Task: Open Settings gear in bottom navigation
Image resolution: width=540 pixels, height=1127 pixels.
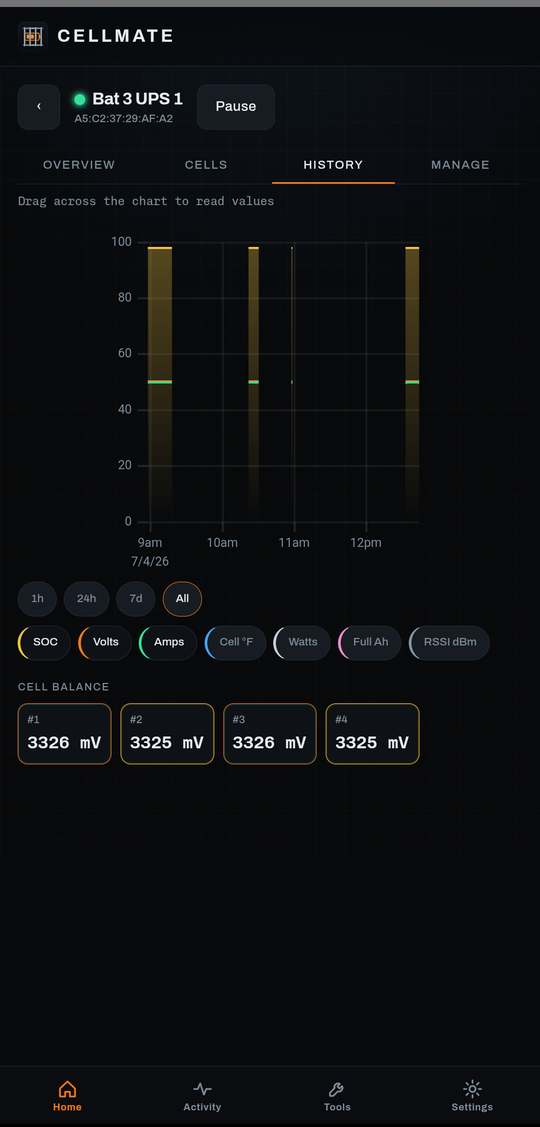Action: (472, 1096)
